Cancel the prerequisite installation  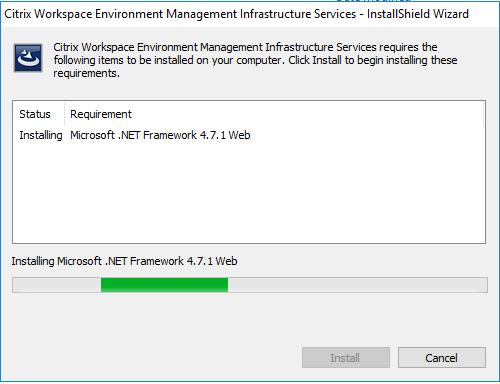point(442,358)
